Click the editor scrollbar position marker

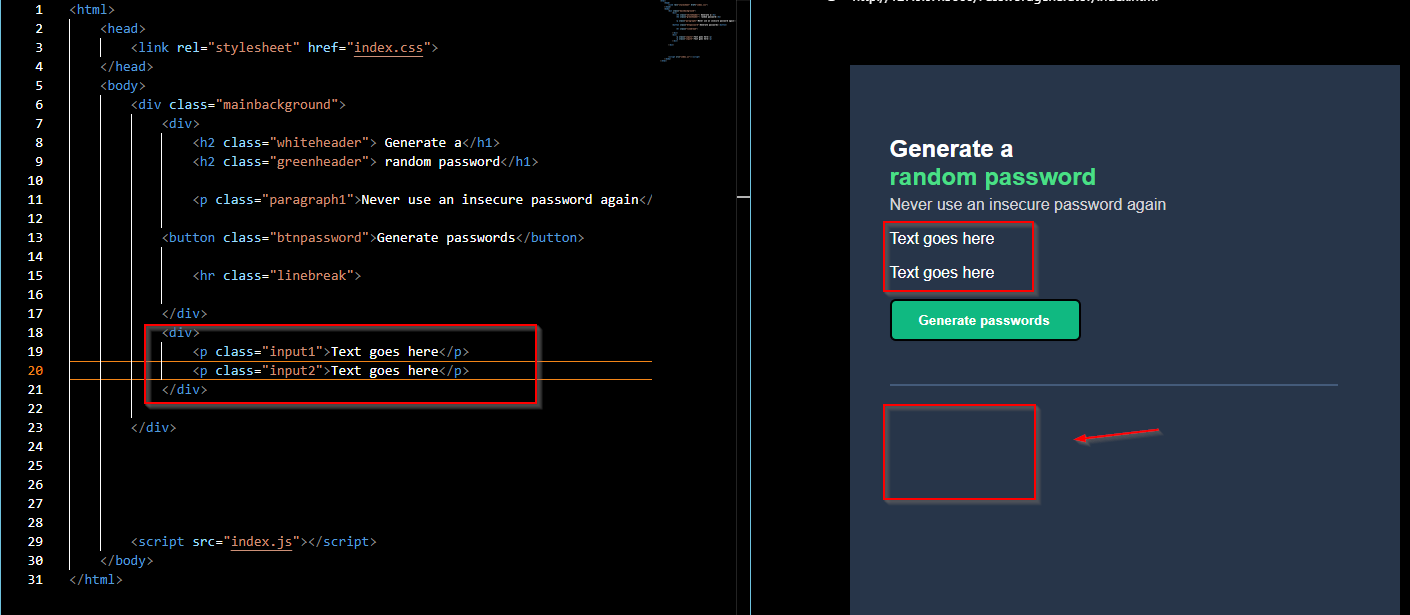(x=743, y=198)
